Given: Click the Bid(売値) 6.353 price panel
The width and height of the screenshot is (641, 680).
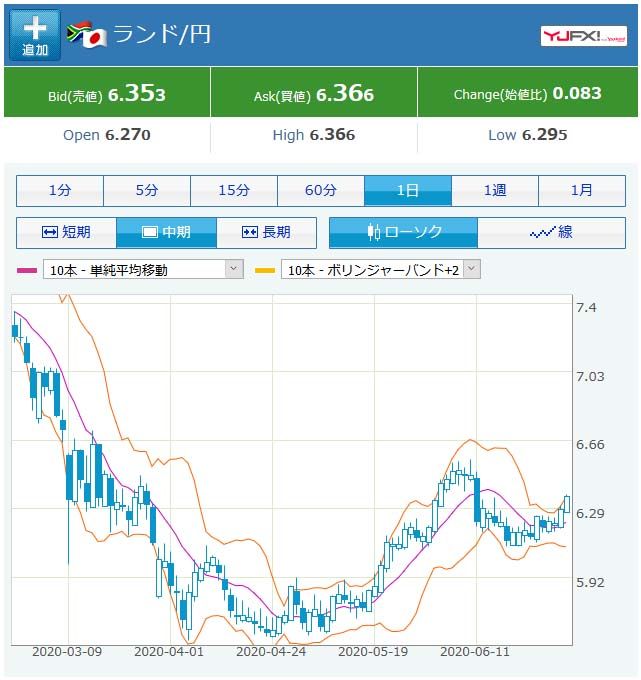Looking at the screenshot, I should (x=107, y=93).
